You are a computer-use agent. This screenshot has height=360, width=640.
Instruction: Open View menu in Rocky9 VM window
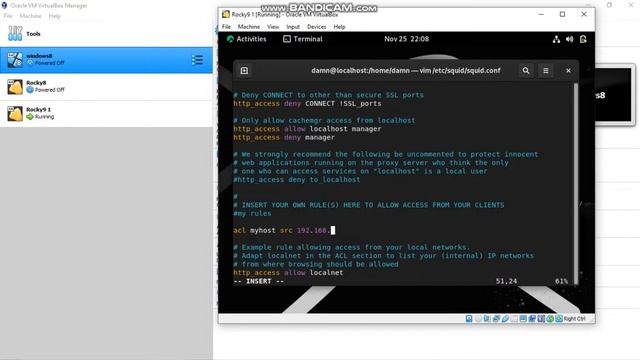[273, 27]
